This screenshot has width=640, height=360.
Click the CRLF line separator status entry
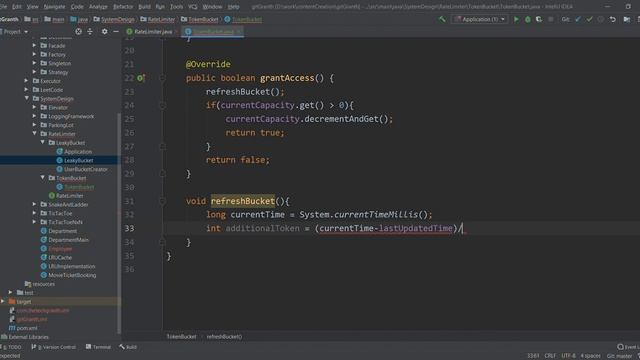pos(550,356)
